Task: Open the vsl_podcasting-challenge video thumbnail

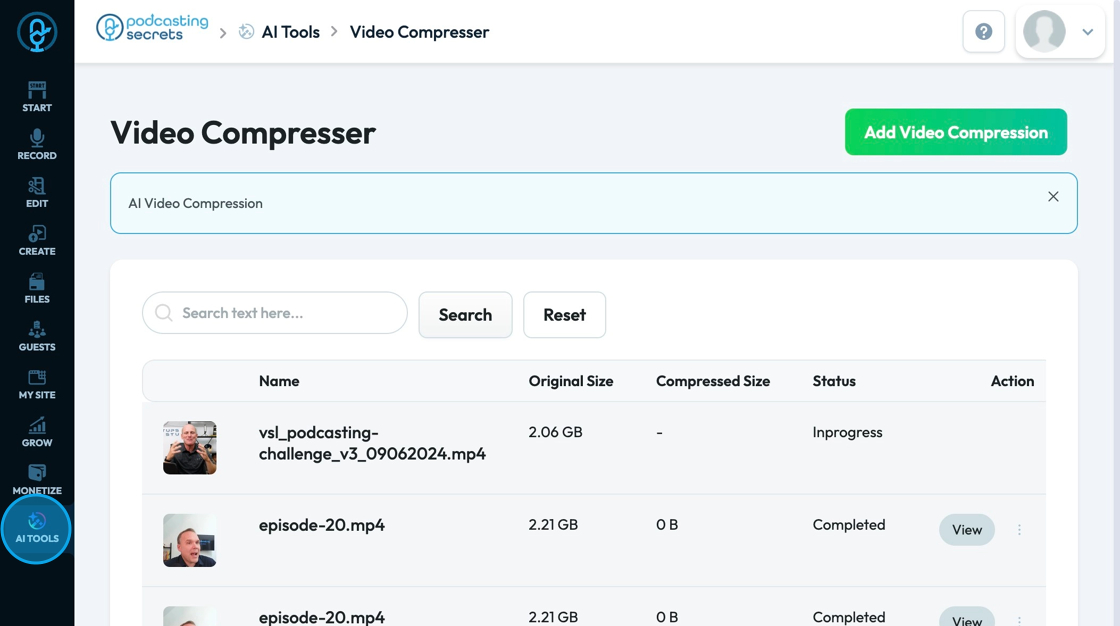Action: coord(189,447)
